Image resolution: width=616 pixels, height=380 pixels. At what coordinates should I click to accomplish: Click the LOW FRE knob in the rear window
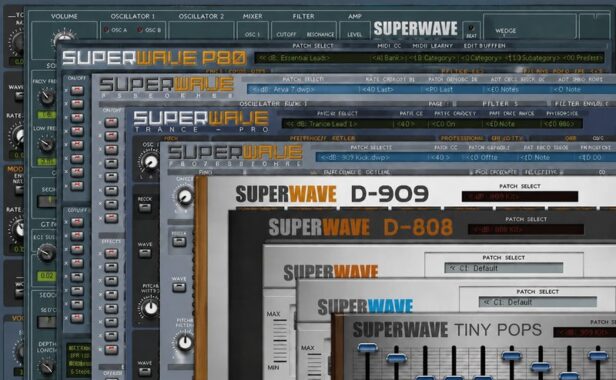(x=46, y=144)
